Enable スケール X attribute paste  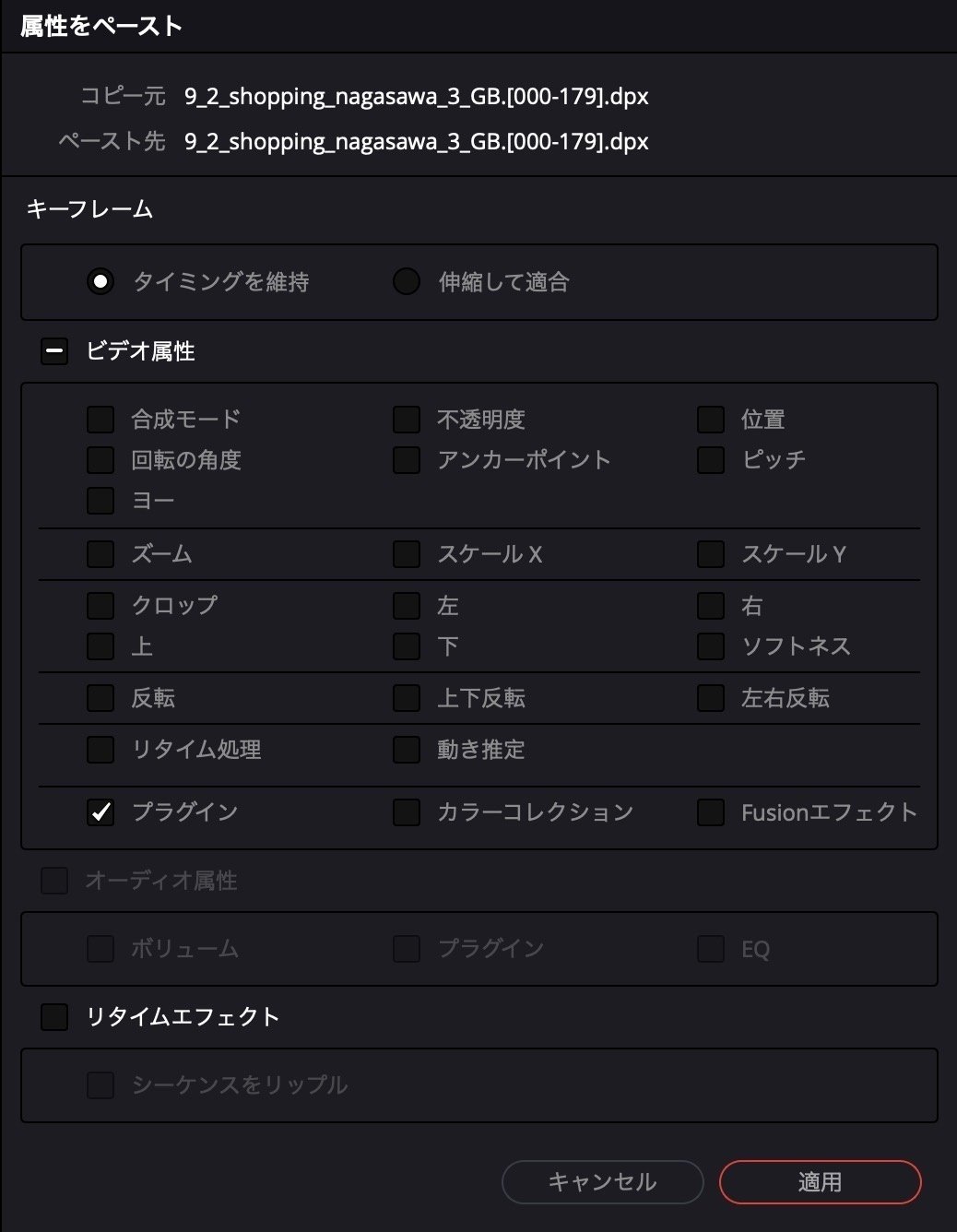click(x=406, y=554)
